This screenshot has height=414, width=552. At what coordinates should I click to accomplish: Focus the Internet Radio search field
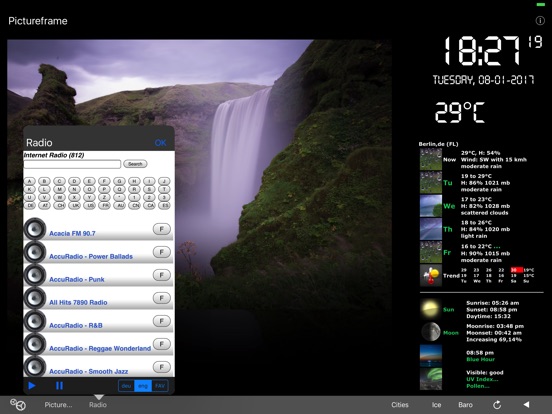(73, 164)
